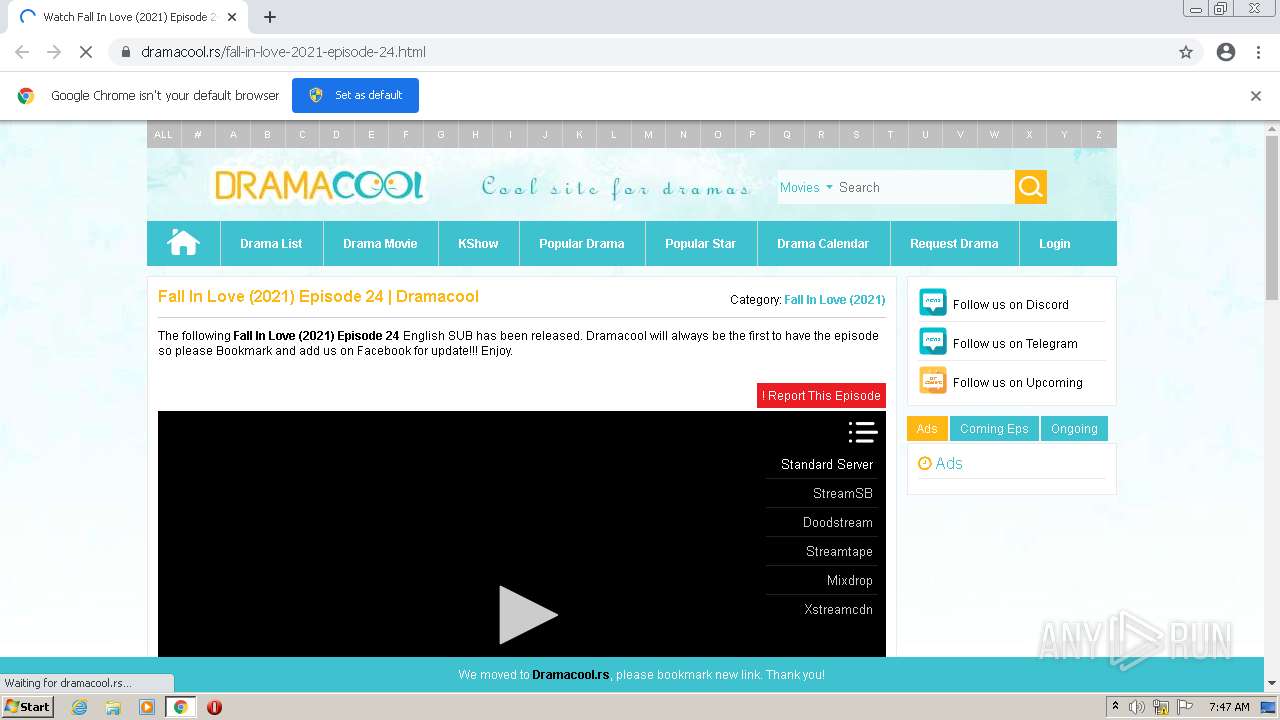Set Chrome as default browser
Viewport: 1280px width, 720px height.
pos(355,95)
